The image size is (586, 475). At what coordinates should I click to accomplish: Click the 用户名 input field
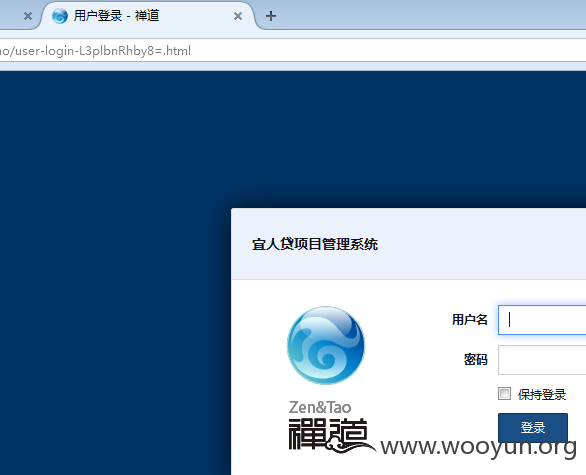[x=542, y=320]
